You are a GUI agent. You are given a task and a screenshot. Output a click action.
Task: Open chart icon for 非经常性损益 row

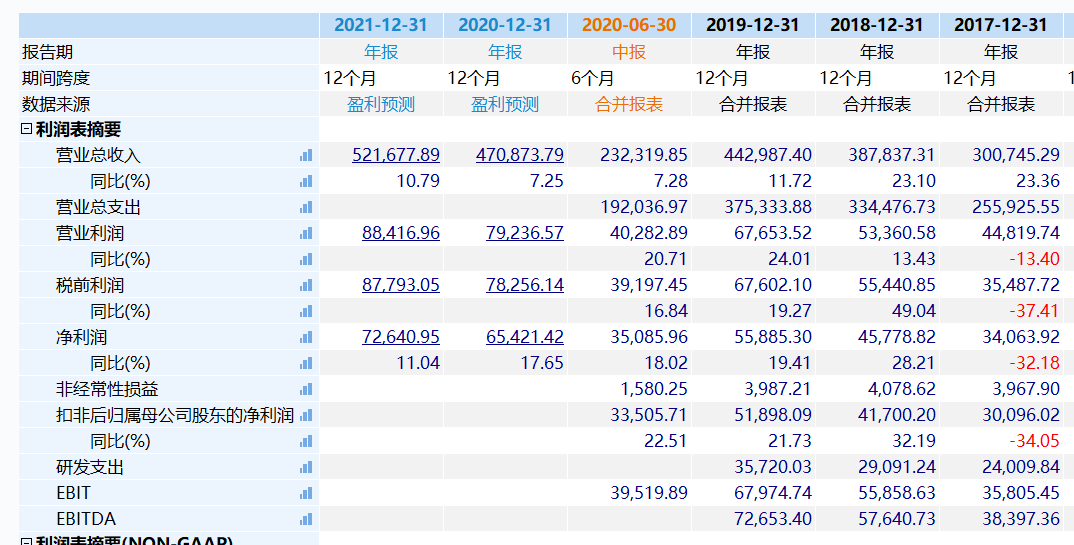click(306, 390)
